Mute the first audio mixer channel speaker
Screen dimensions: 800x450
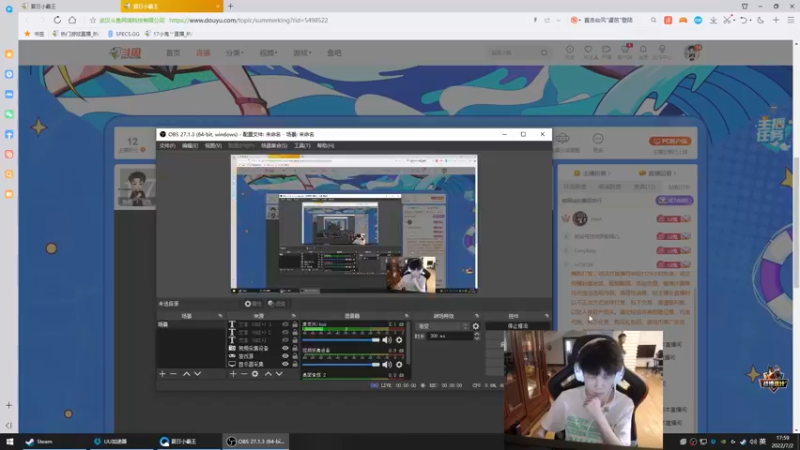pos(387,340)
